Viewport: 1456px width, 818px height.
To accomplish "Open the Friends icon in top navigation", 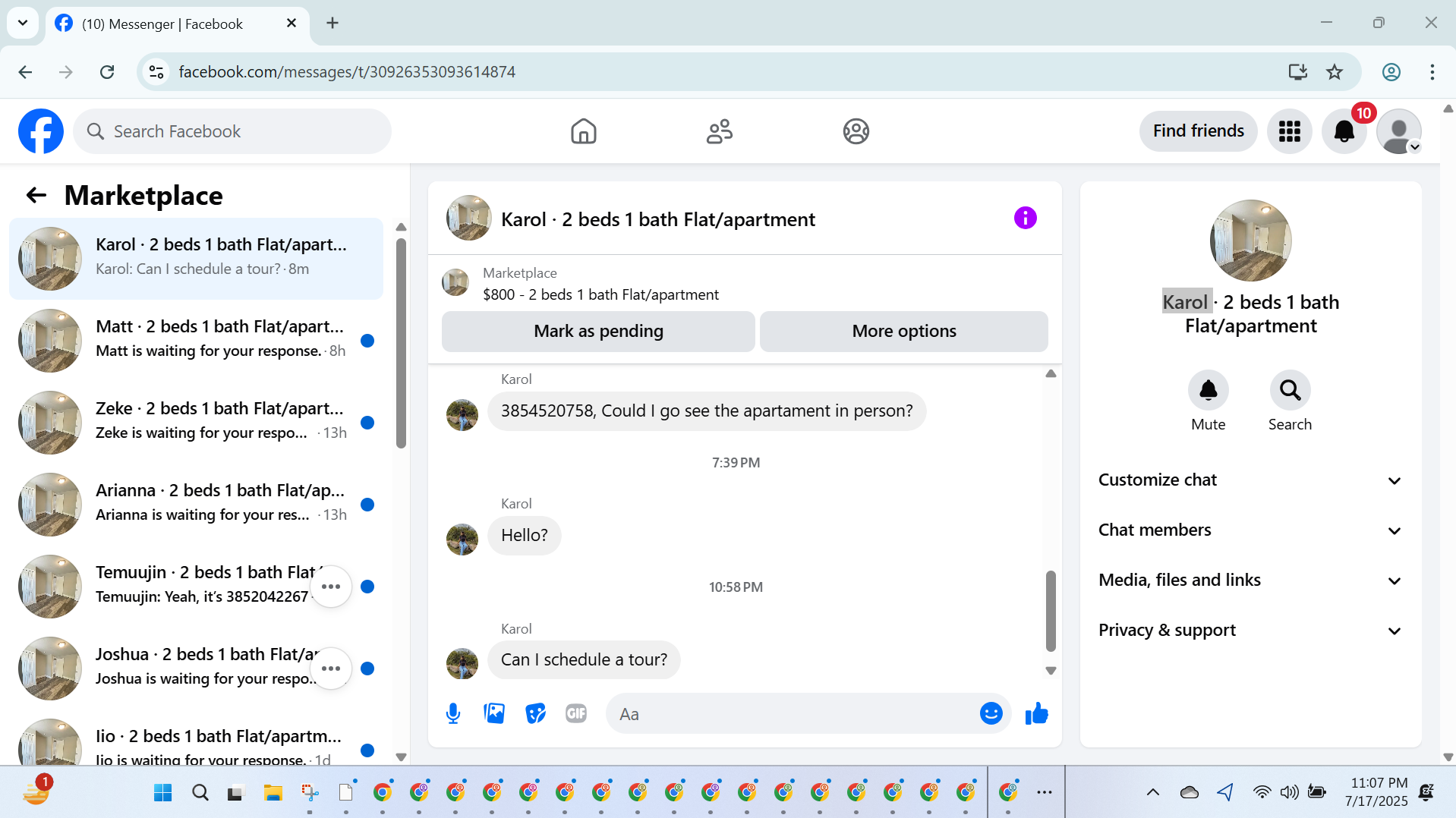I will pyautogui.click(x=720, y=131).
